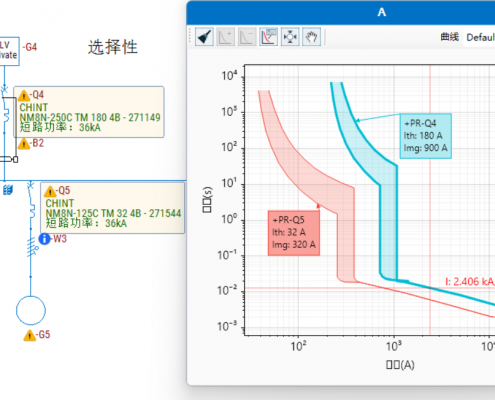Image resolution: width=495 pixels, height=400 pixels.
Task: Click the fit-to-view arrows icon
Action: coord(290,37)
